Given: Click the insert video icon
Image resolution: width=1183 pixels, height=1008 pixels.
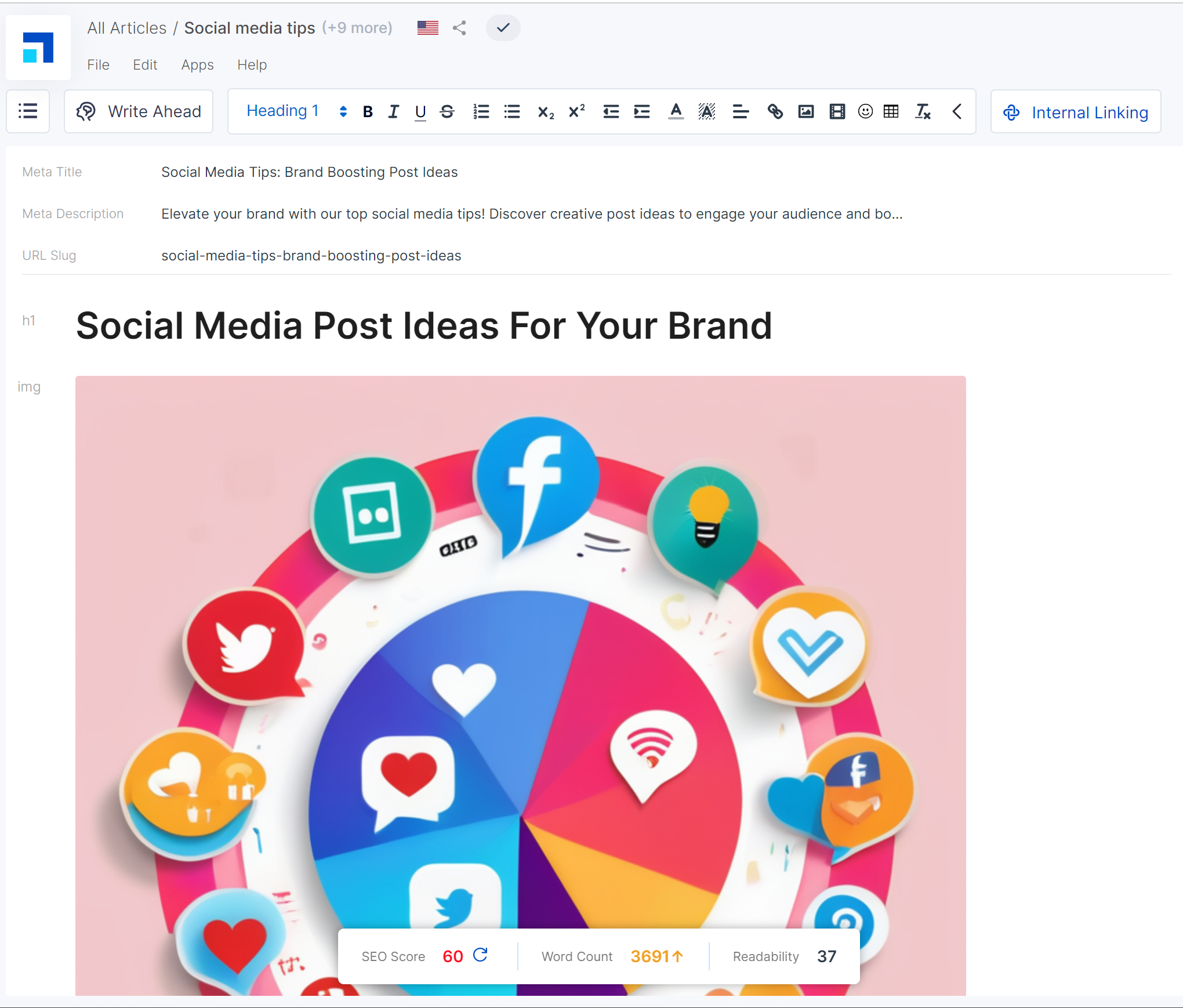Looking at the screenshot, I should click(x=837, y=111).
